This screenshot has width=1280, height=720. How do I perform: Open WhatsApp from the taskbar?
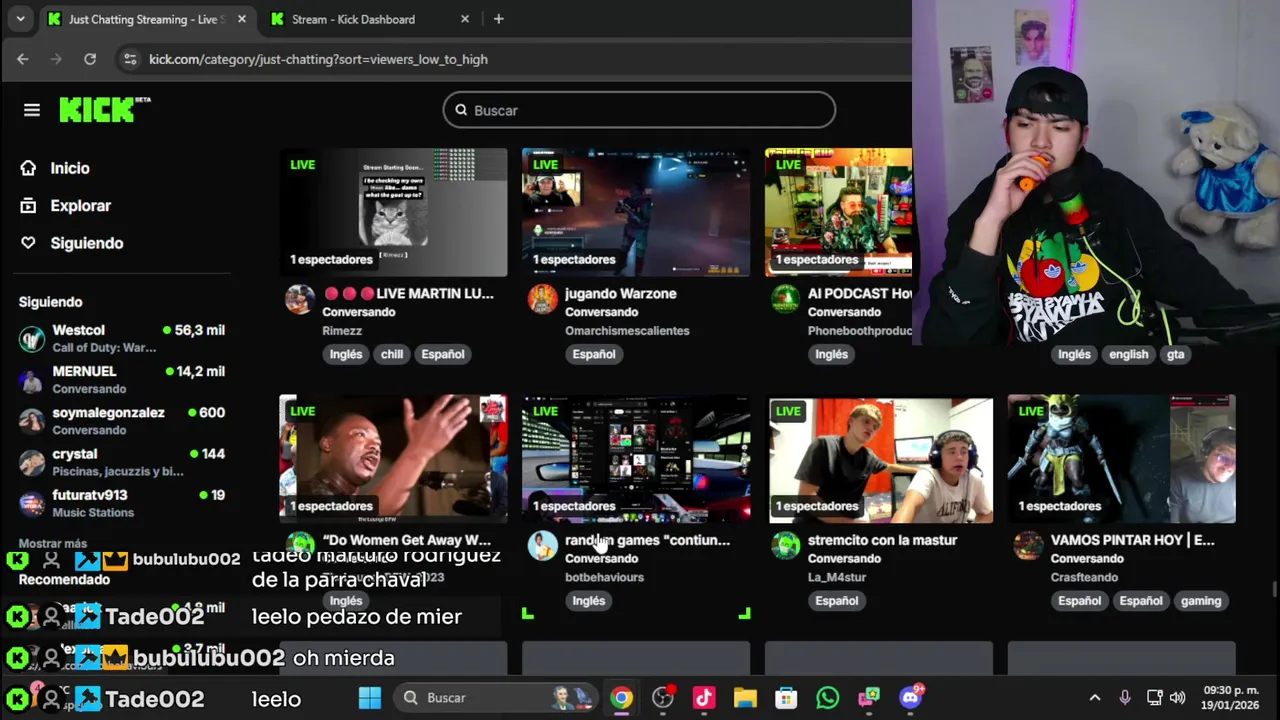click(x=827, y=698)
